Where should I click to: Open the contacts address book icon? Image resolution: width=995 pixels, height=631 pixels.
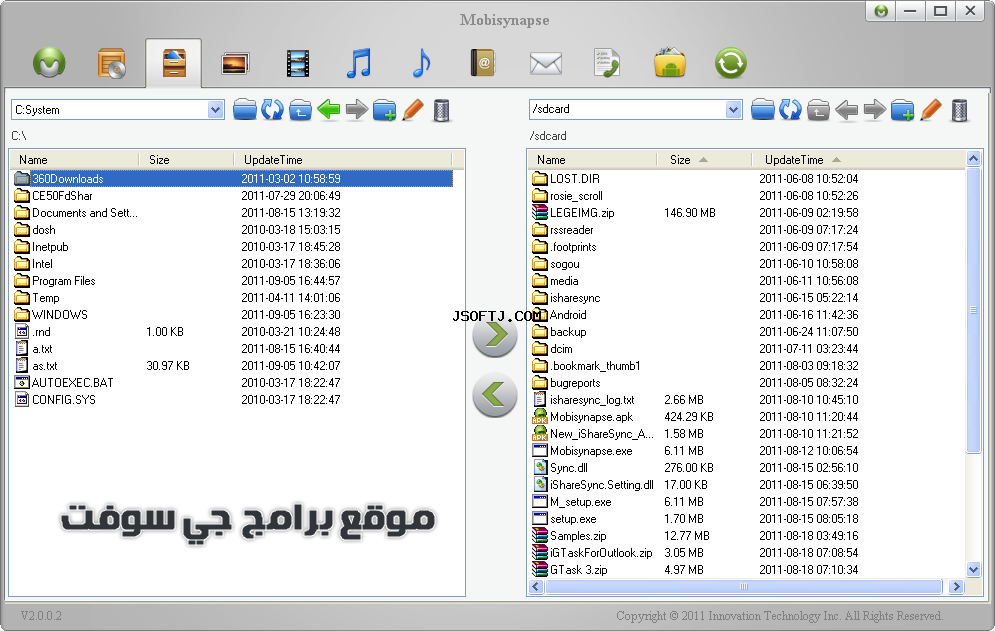(x=482, y=63)
